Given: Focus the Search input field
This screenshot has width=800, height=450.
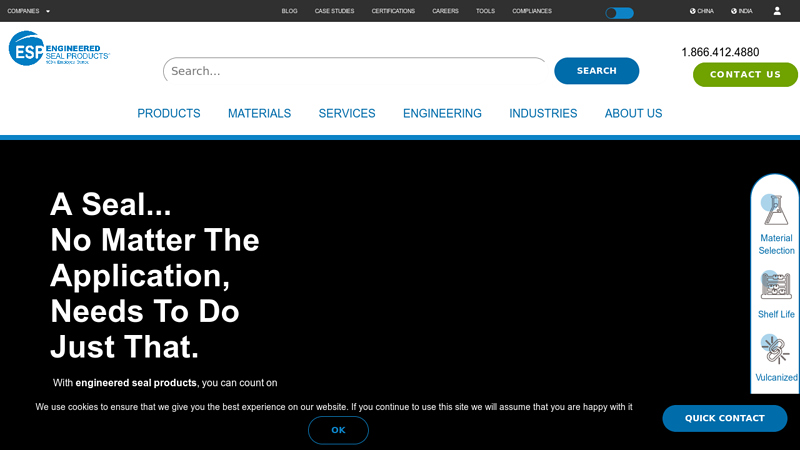Looking at the screenshot, I should click(355, 71).
